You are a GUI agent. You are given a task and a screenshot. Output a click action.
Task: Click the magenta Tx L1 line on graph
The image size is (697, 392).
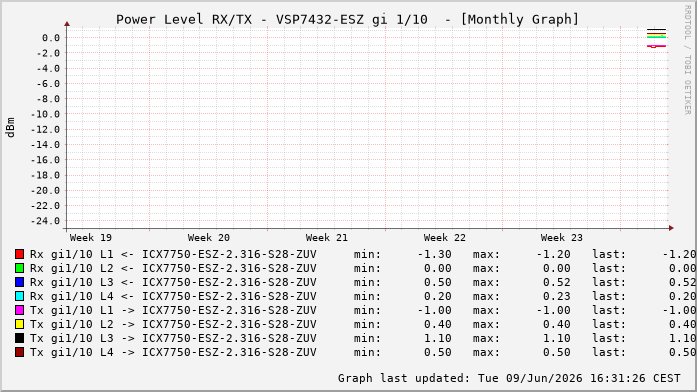657,46
